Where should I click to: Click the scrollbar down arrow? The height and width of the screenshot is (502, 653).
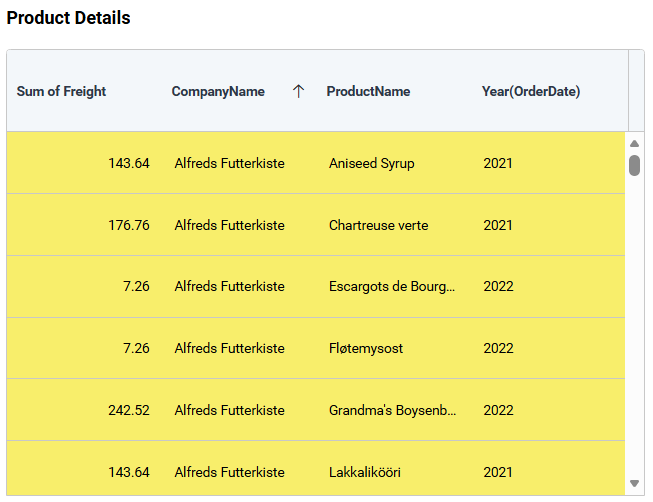(x=634, y=484)
